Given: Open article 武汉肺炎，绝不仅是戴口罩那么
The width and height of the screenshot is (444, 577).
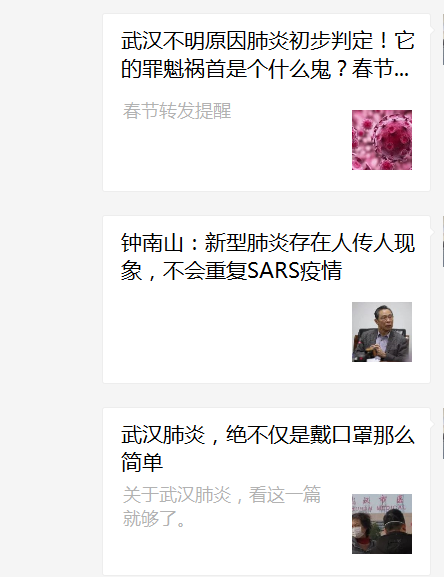Looking at the screenshot, I should coord(268,448).
